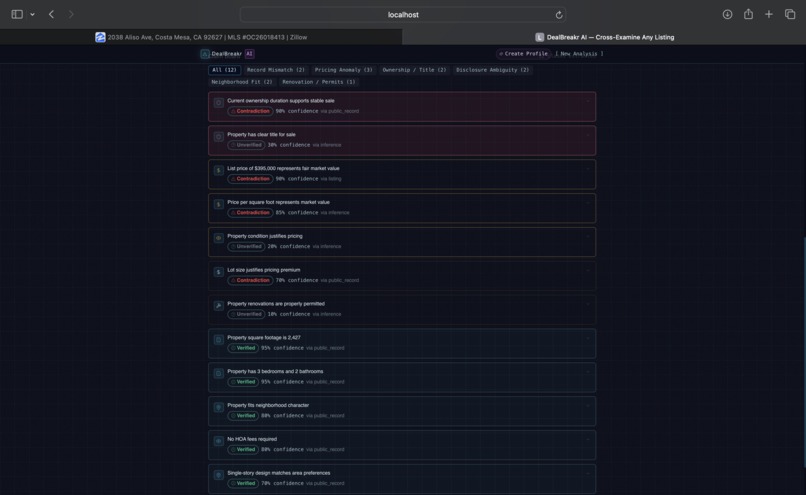Screen dimensions: 806x495
Task: Expand the 'Price per square foot' card chevron
Action: pyautogui.click(x=588, y=203)
